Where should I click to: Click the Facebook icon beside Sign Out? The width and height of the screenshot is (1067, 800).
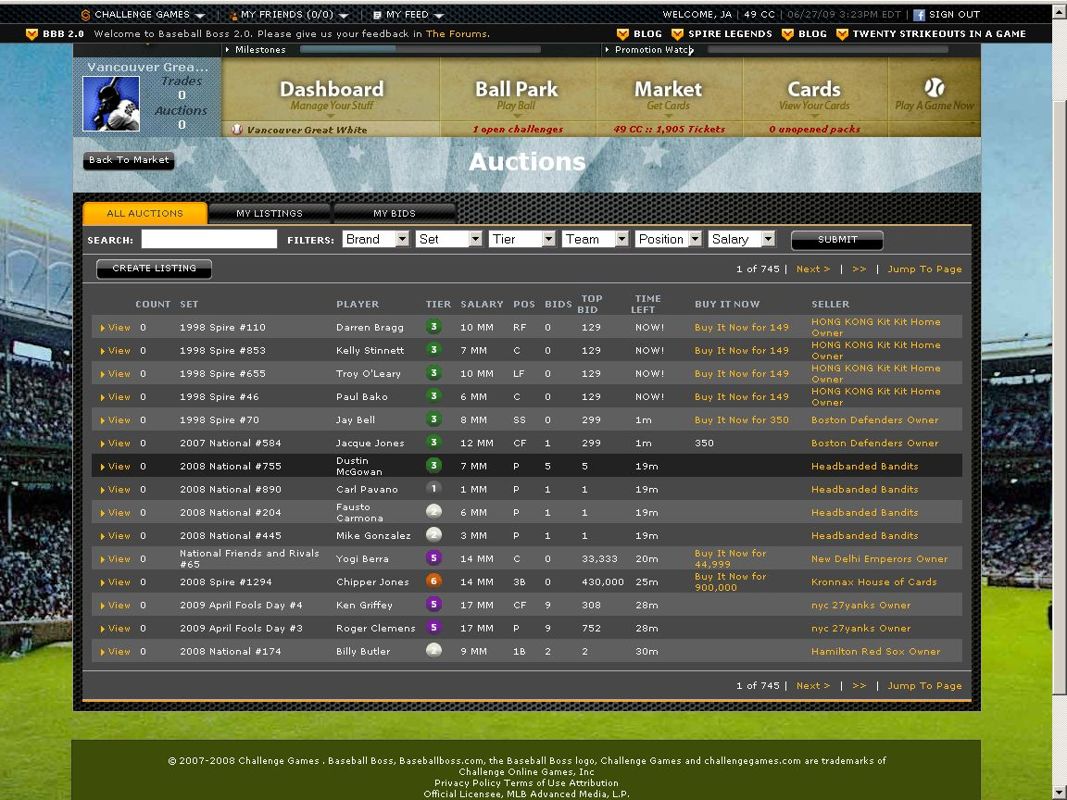[917, 15]
